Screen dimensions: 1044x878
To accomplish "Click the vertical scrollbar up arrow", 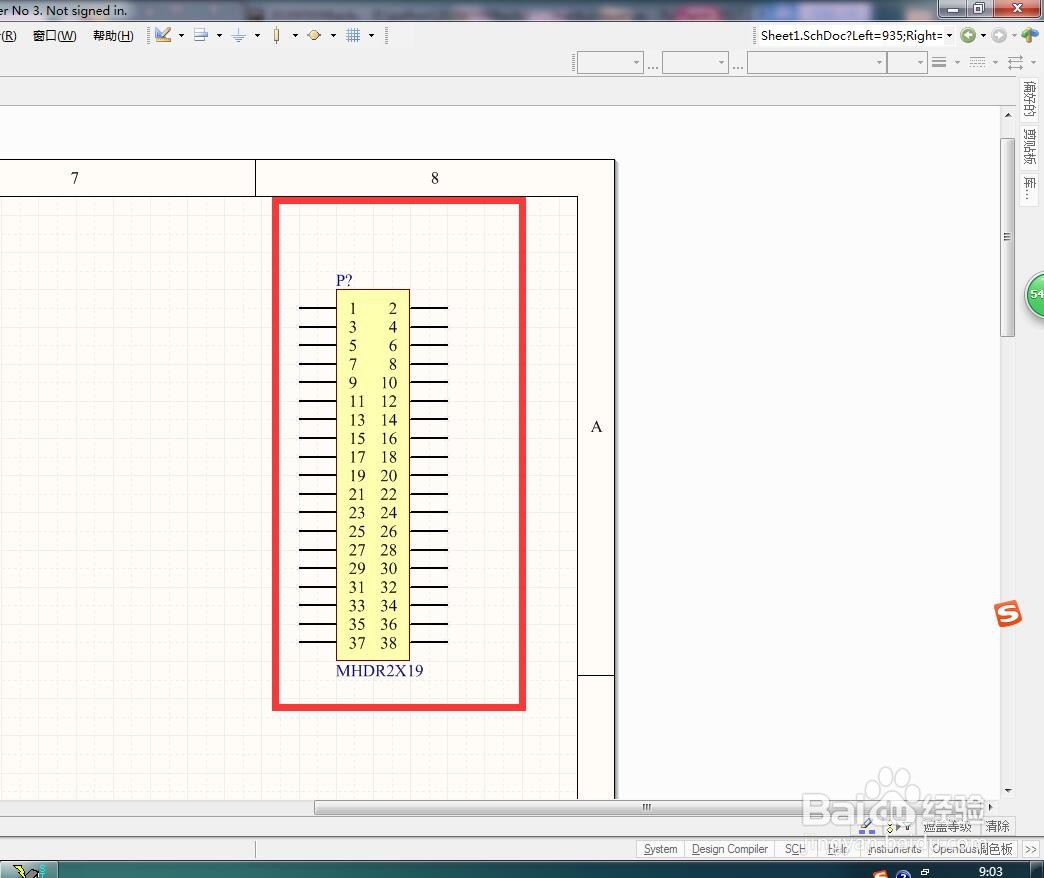I will [1008, 115].
